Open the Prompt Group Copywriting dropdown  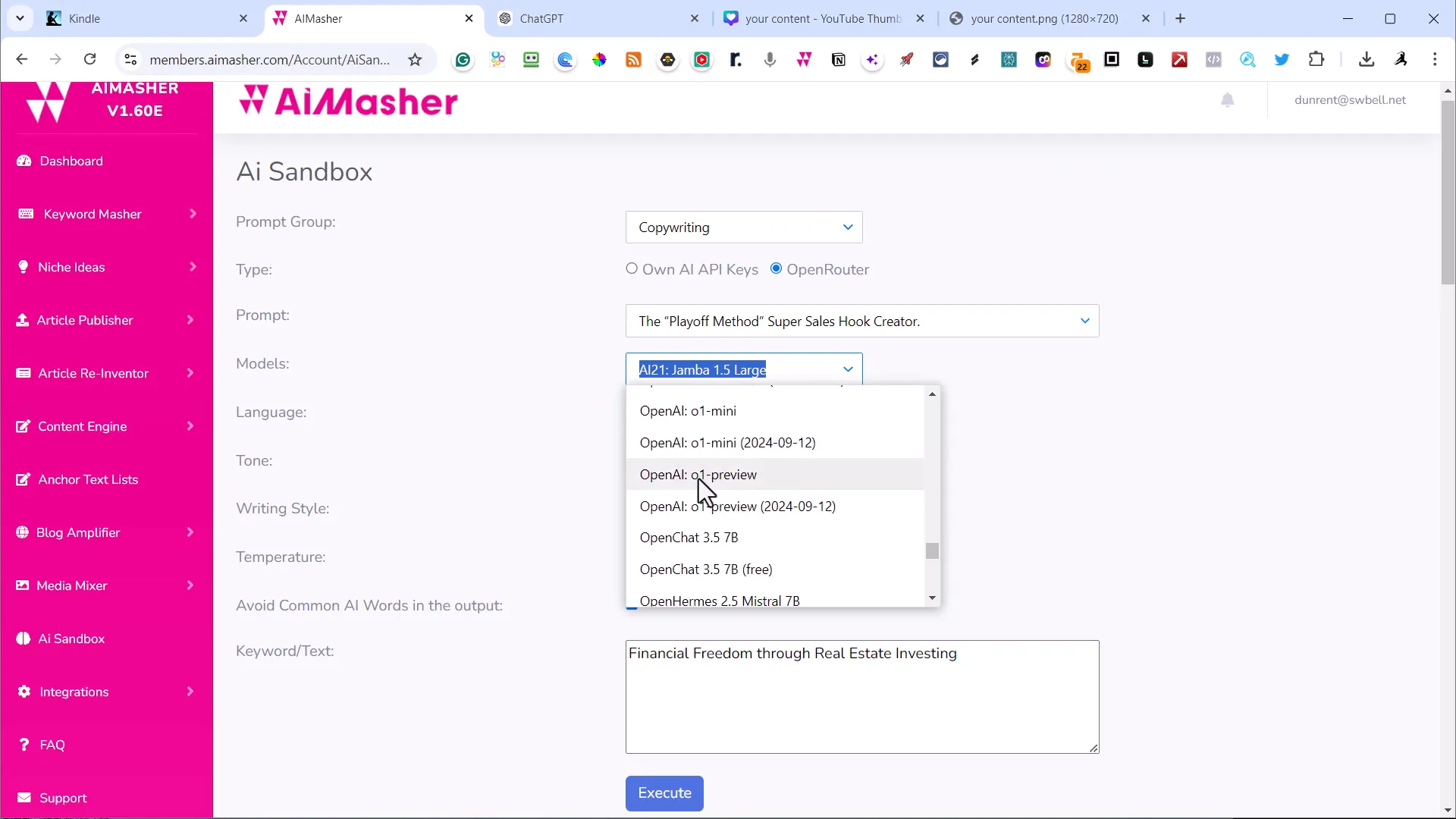coord(745,227)
